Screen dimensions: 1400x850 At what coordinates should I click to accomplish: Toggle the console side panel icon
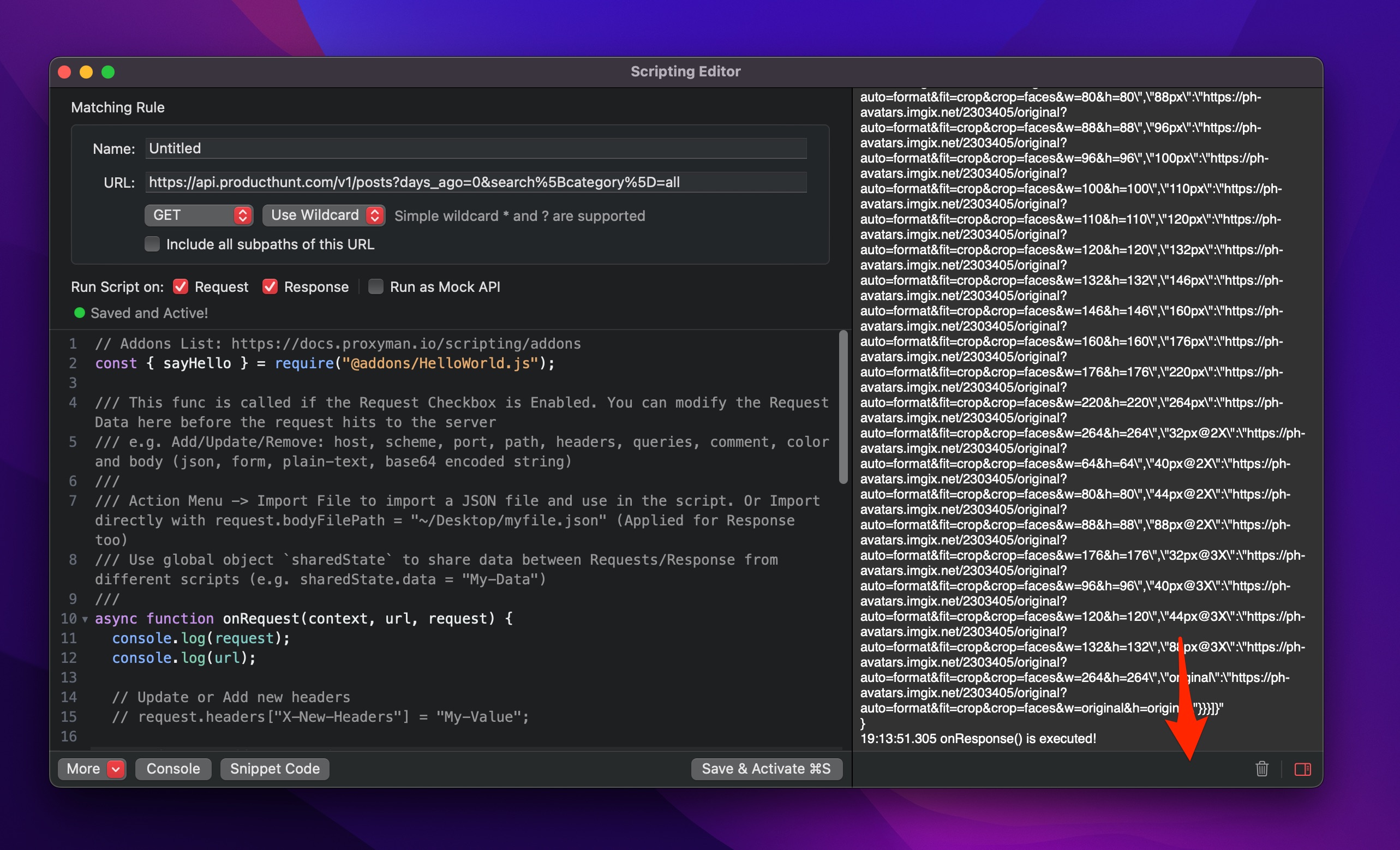1302,769
